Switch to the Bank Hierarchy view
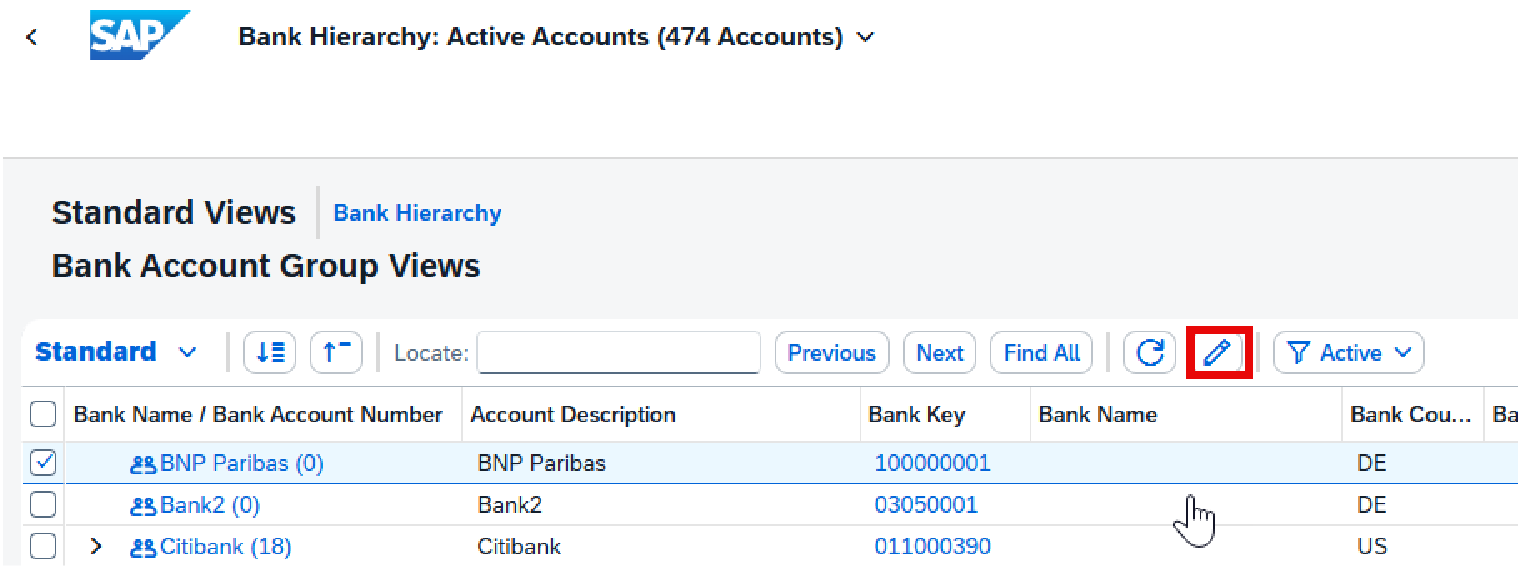The height and width of the screenshot is (577, 1519). point(417,213)
